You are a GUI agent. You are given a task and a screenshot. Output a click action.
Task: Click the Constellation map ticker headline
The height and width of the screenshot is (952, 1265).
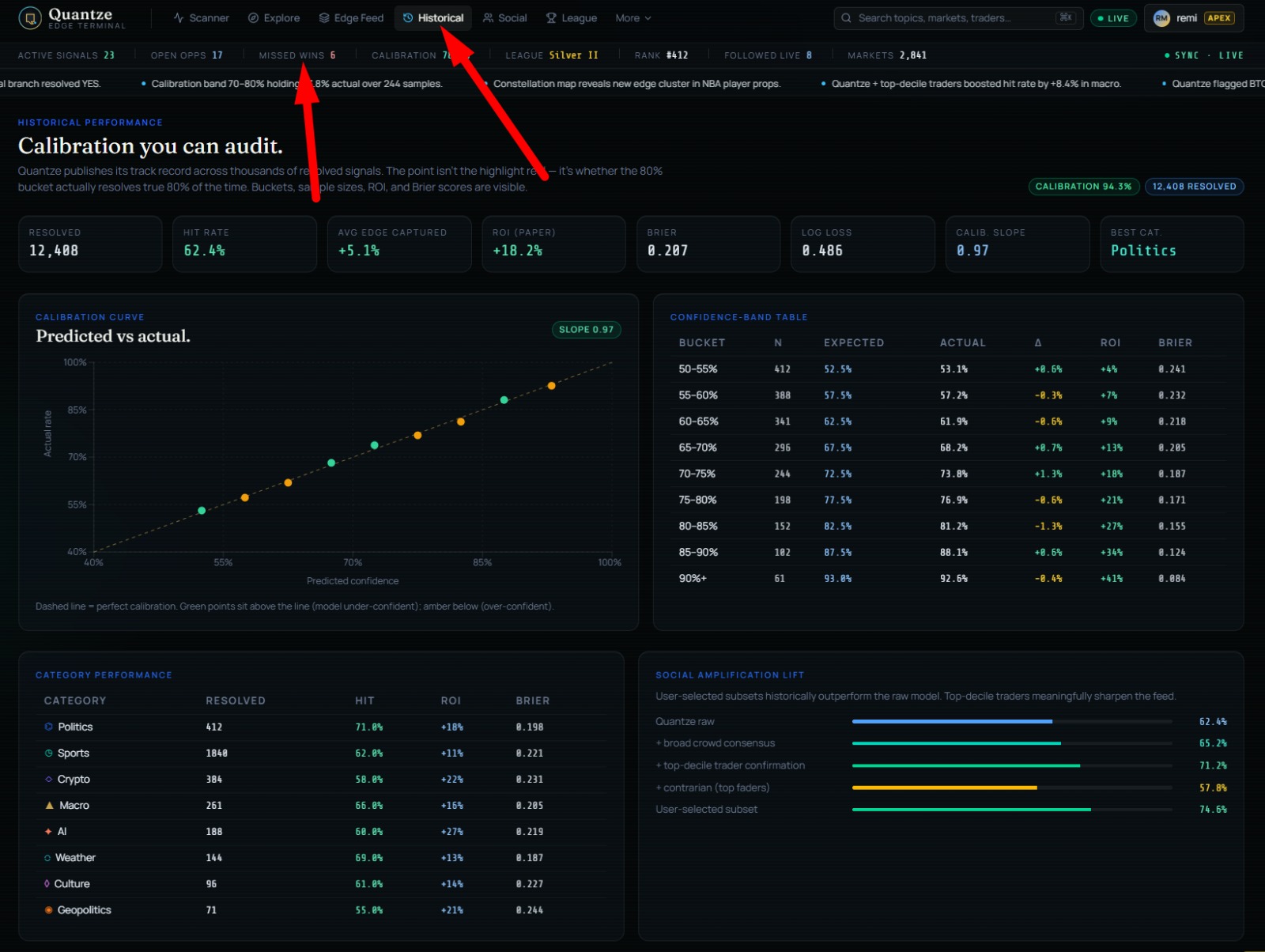tap(636, 84)
